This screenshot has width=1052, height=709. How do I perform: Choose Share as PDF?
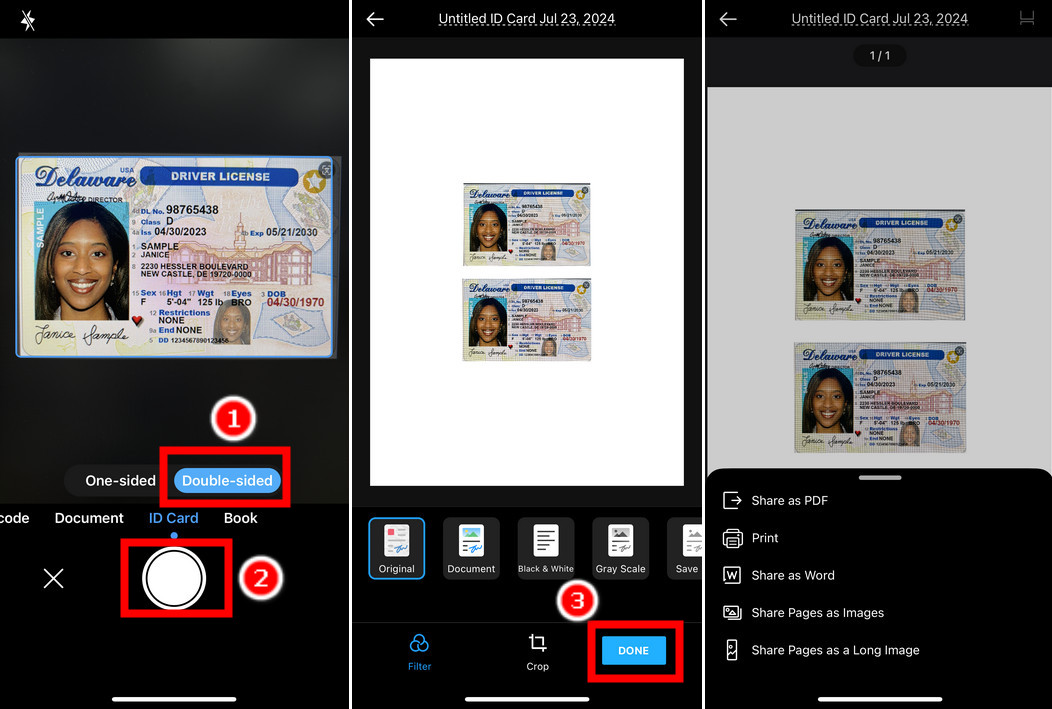point(790,500)
